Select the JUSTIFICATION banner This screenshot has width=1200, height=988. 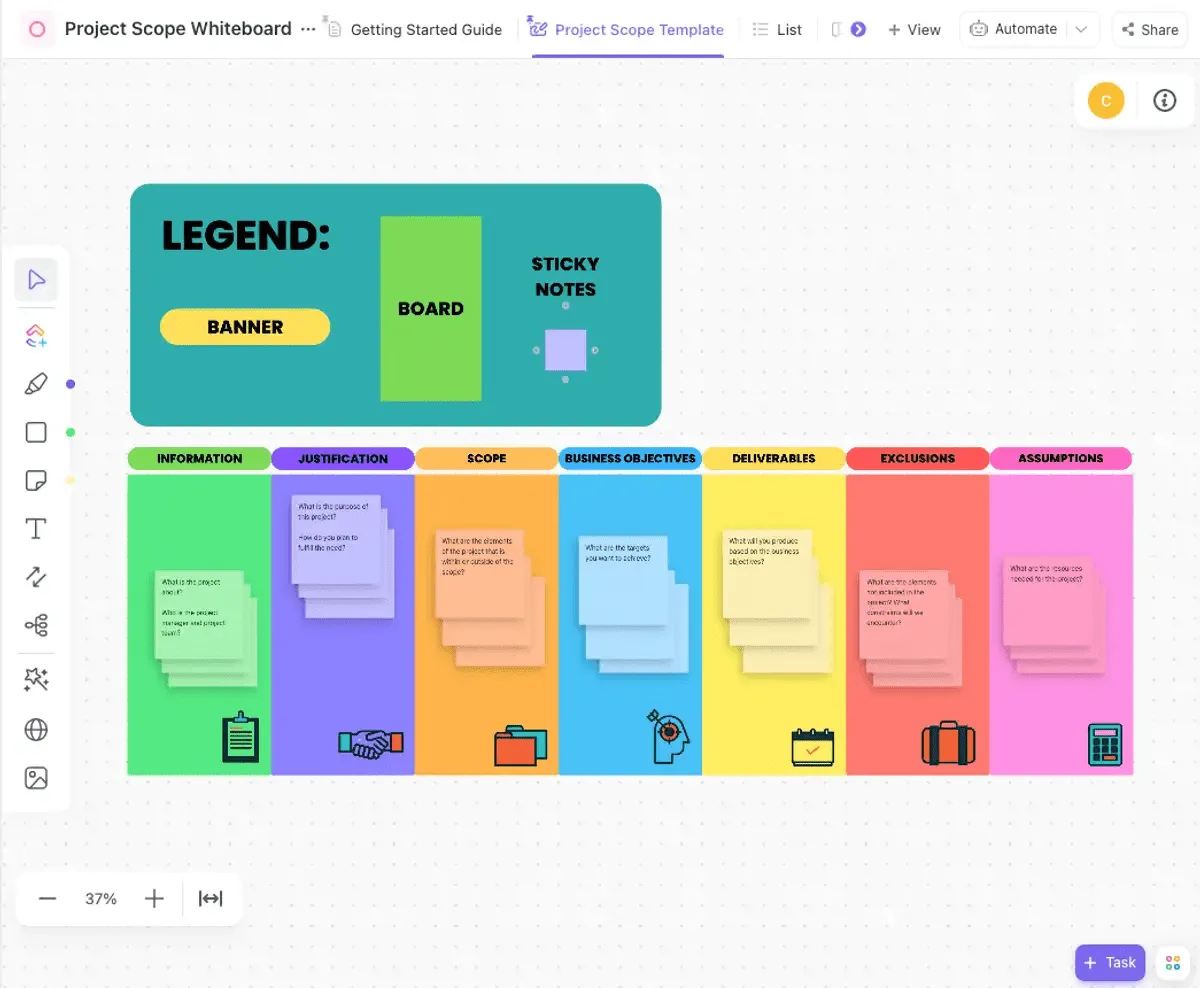click(343, 458)
